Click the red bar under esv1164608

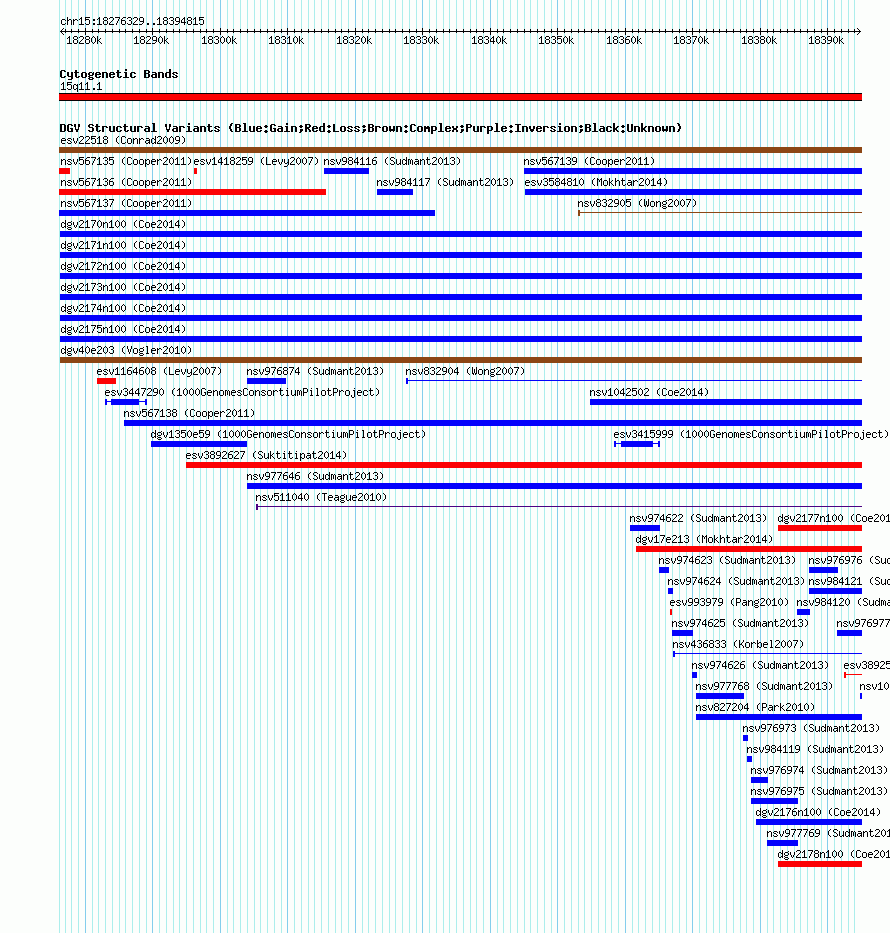coord(106,381)
